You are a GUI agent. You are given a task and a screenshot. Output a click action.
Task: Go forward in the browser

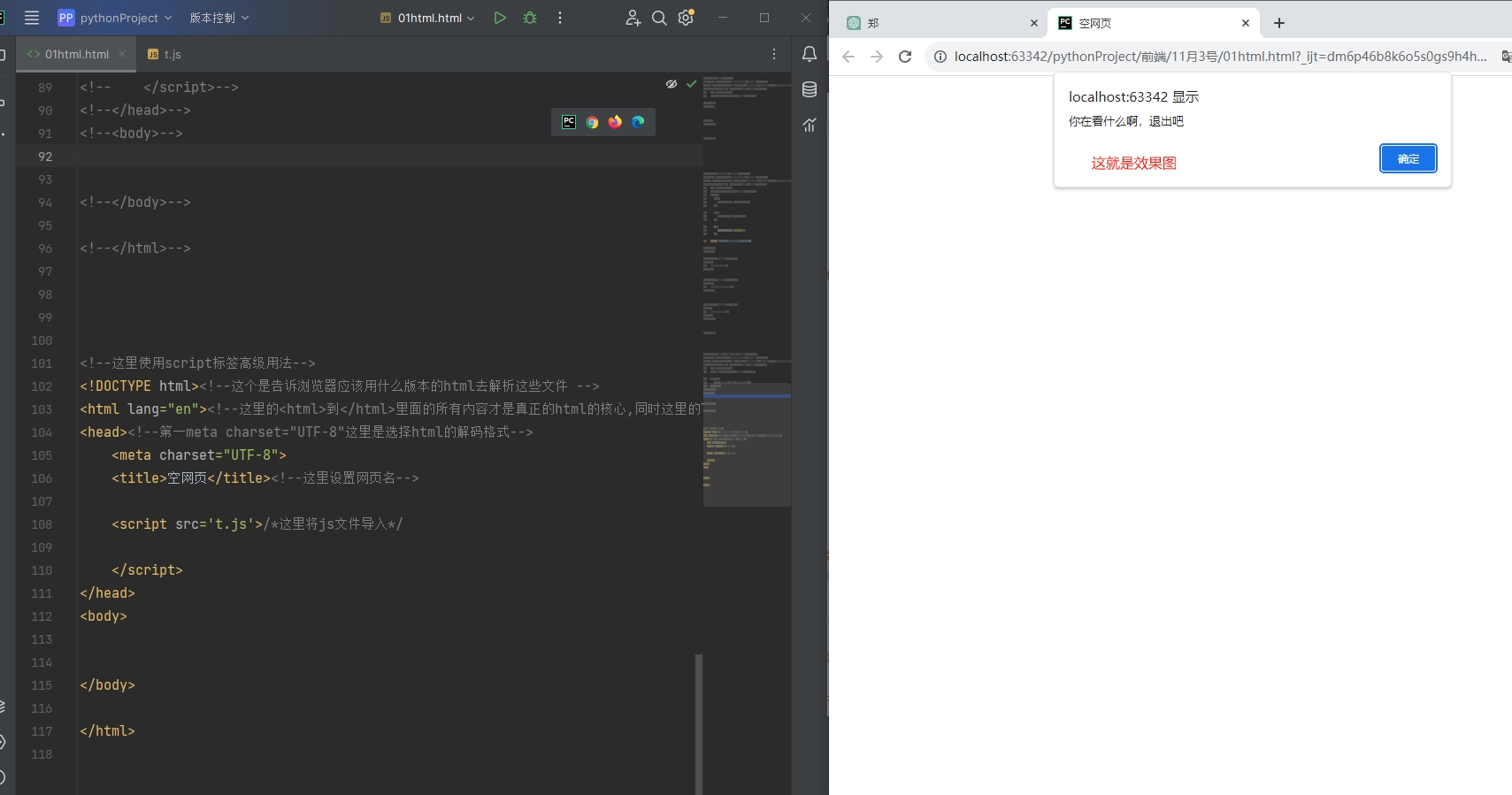tap(877, 57)
